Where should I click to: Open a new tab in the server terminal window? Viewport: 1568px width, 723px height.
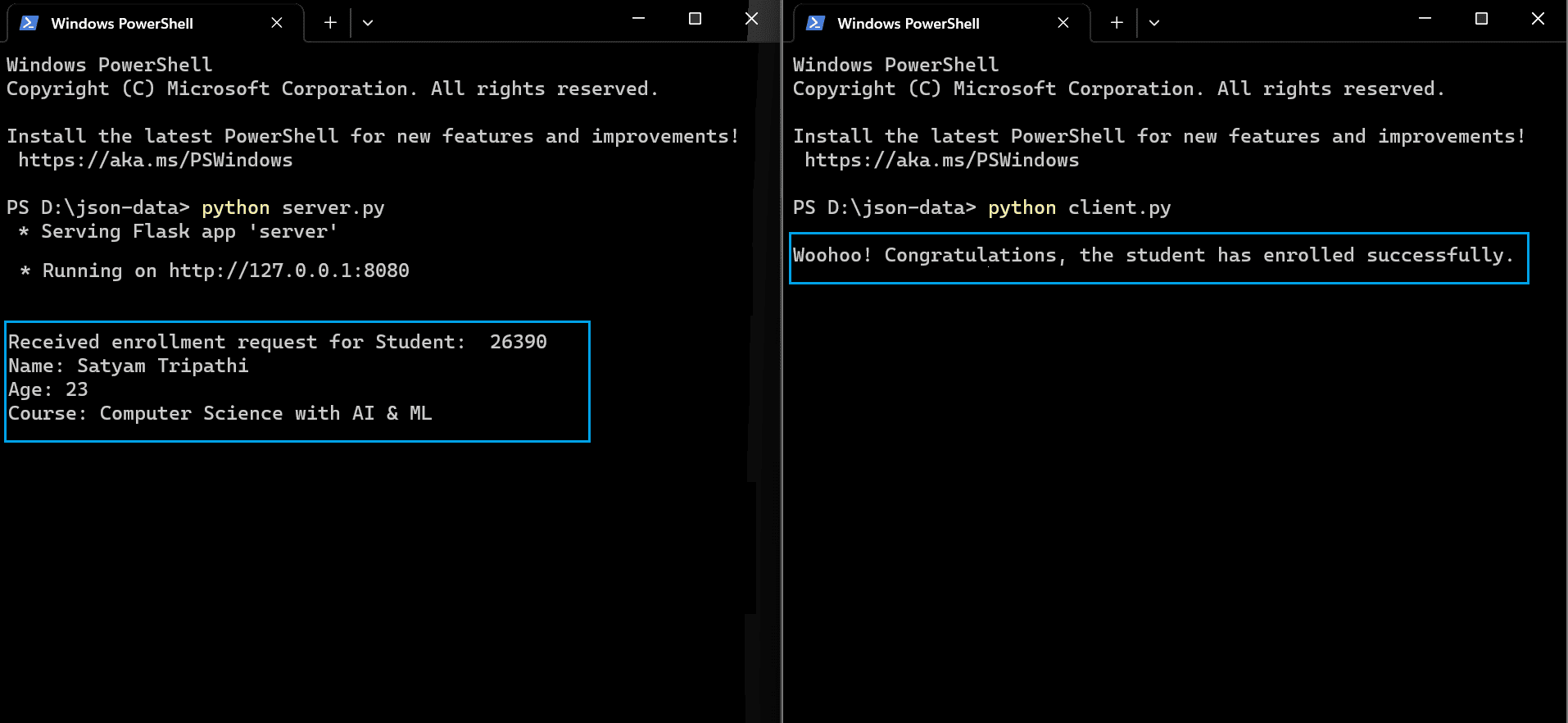tap(330, 23)
